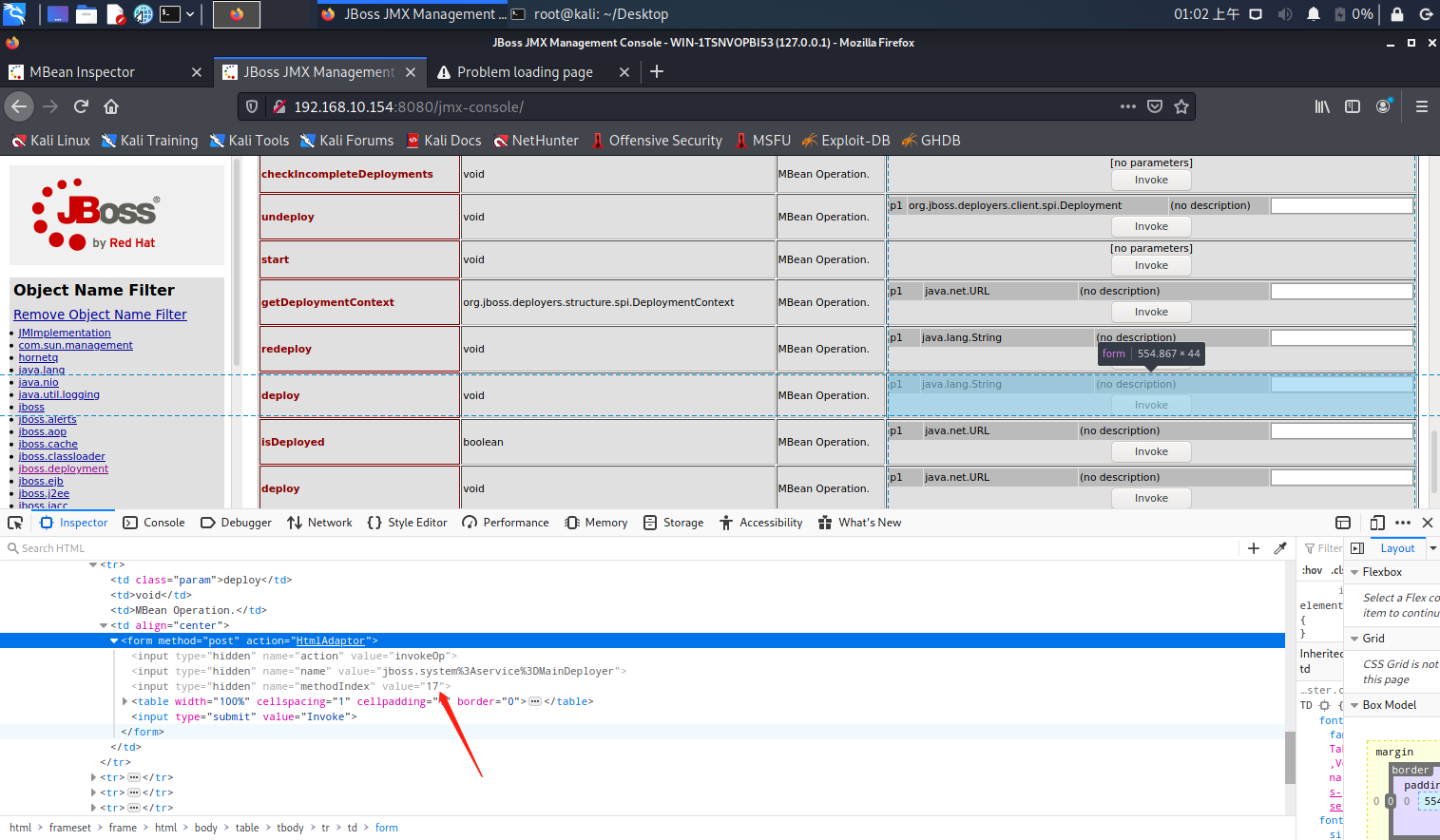The height and width of the screenshot is (840, 1440).
Task: Open the page actions three-dot menu
Action: pyautogui.click(x=1128, y=106)
